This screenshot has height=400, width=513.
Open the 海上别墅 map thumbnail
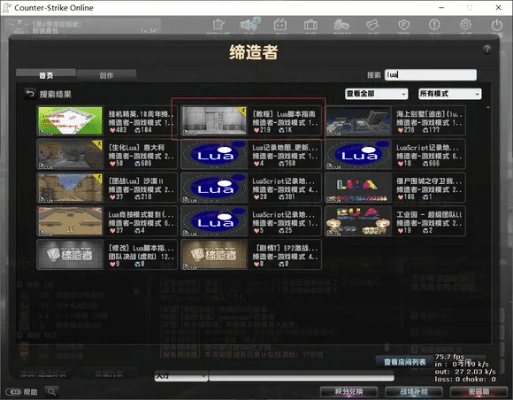point(358,121)
